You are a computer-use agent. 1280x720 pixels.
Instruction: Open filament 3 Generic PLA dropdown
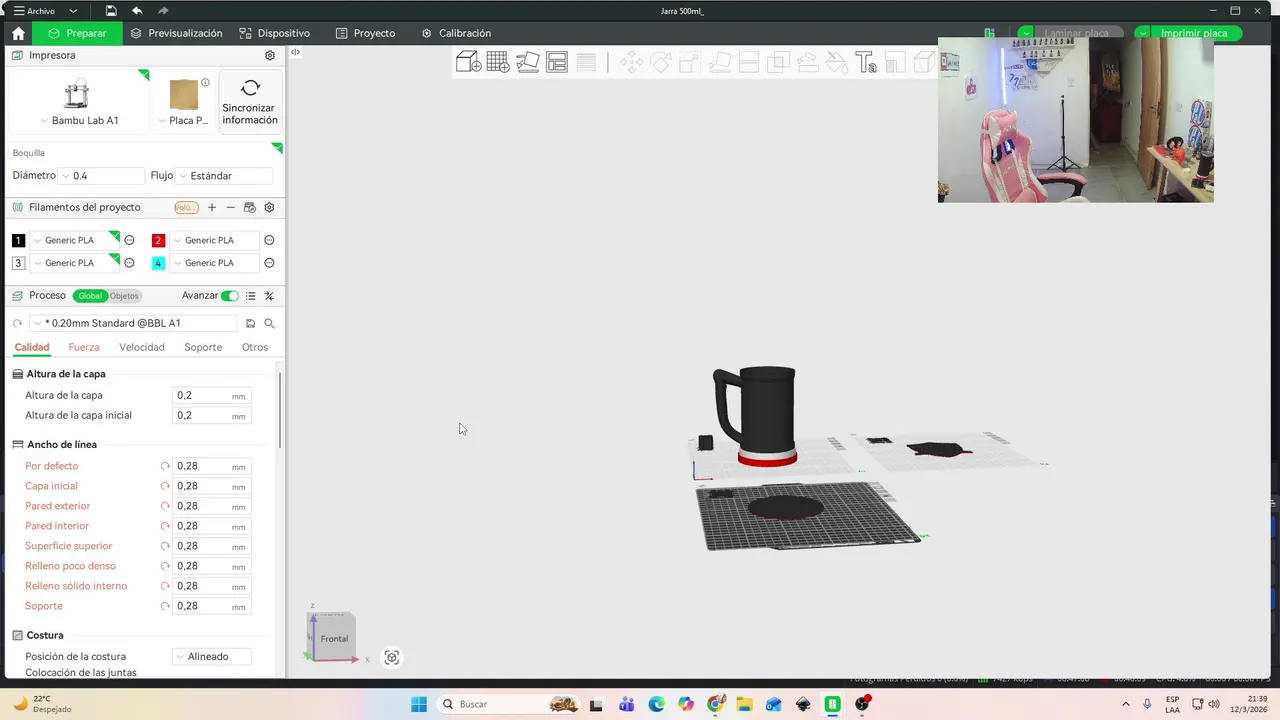pyautogui.click(x=74, y=263)
